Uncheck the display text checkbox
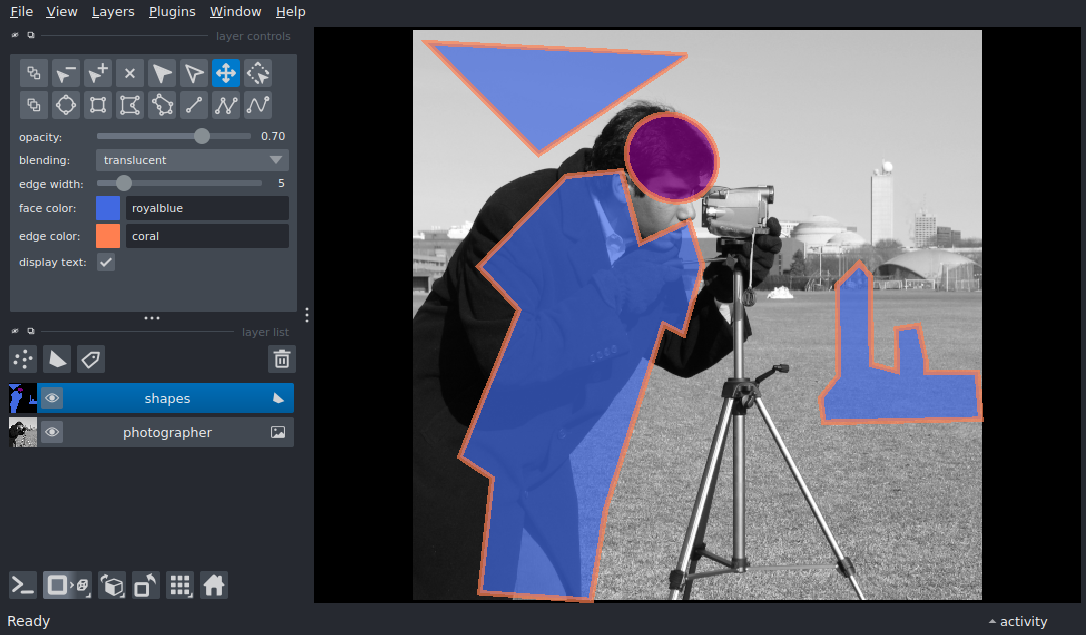This screenshot has height=635, width=1086. (106, 262)
